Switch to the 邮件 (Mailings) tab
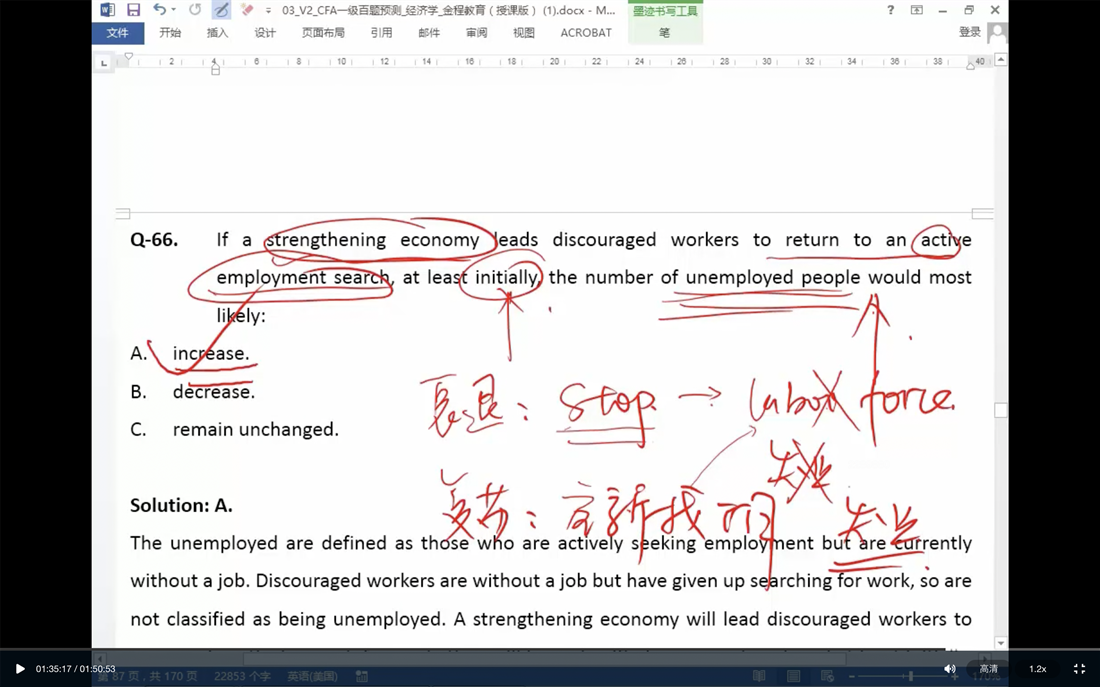The width and height of the screenshot is (1100, 687). (429, 32)
